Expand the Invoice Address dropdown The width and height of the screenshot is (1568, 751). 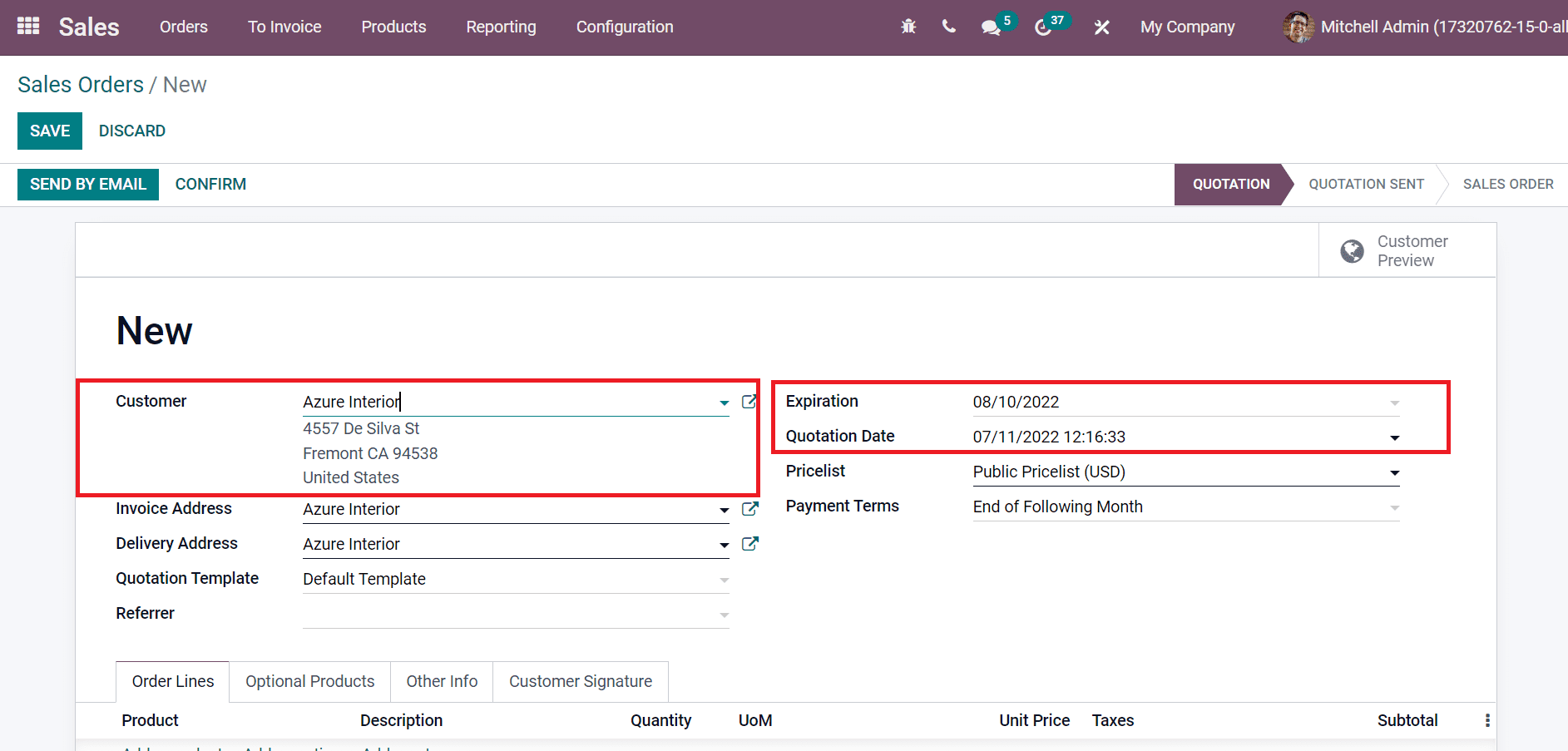coord(724,510)
